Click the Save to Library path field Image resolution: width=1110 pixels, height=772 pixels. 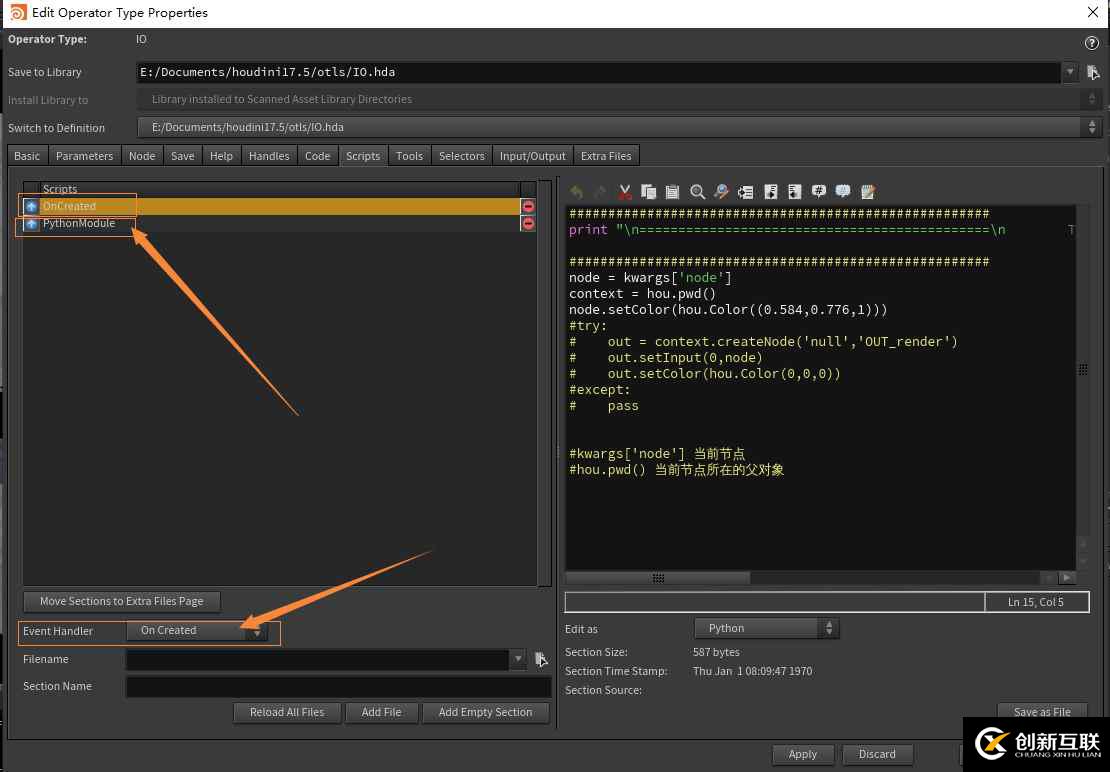[x=598, y=72]
